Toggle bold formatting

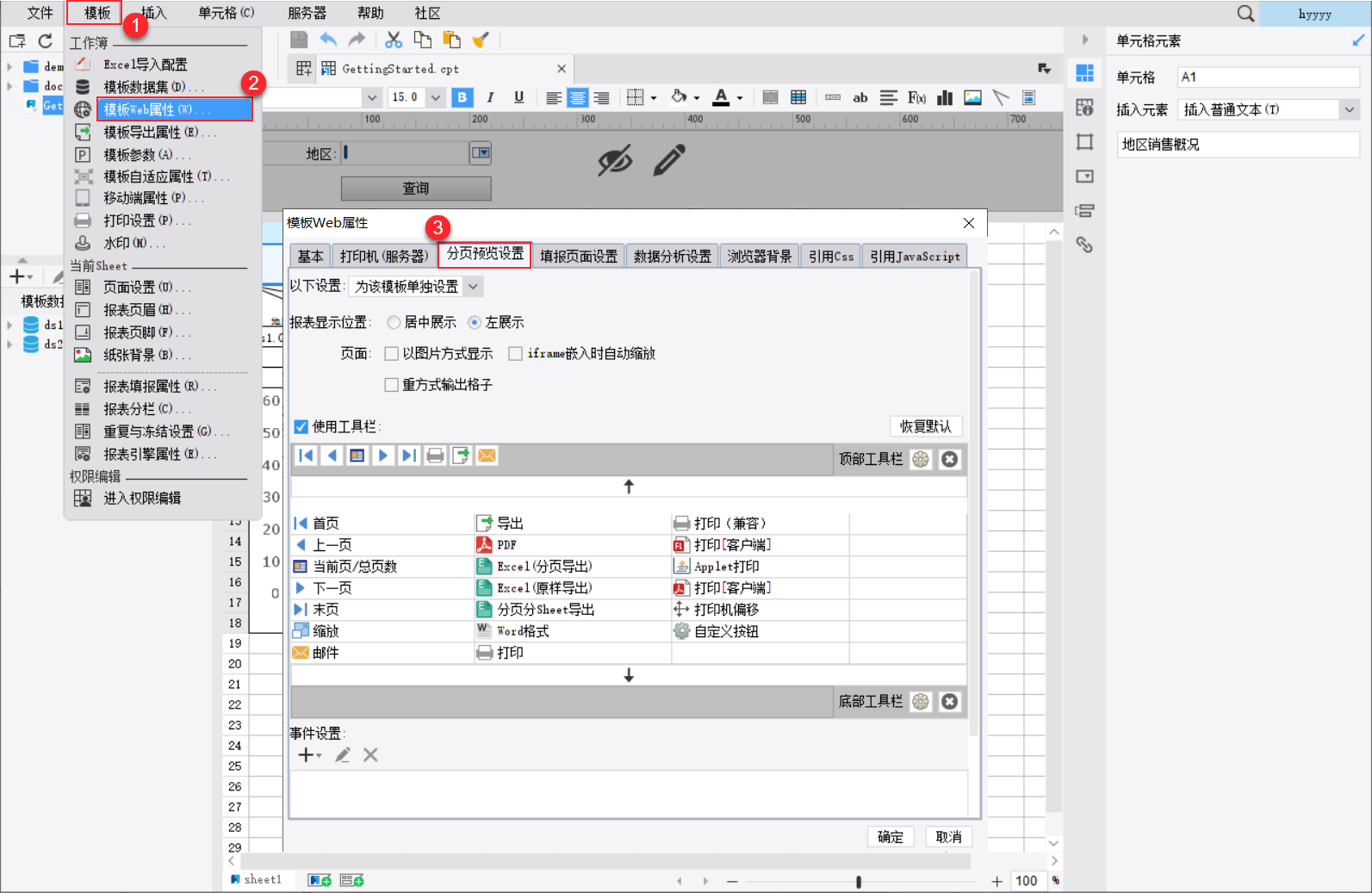(463, 97)
